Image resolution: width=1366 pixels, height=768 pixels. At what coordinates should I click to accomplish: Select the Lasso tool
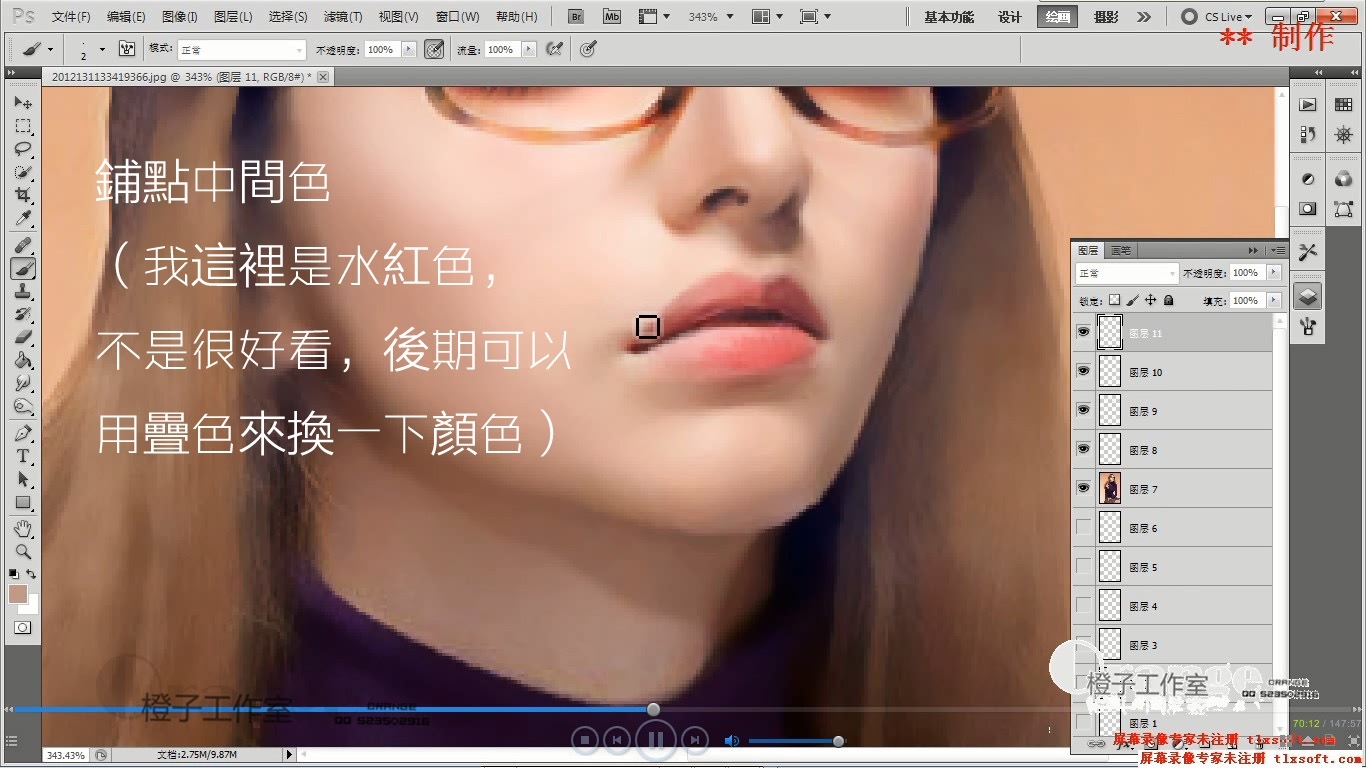point(23,149)
